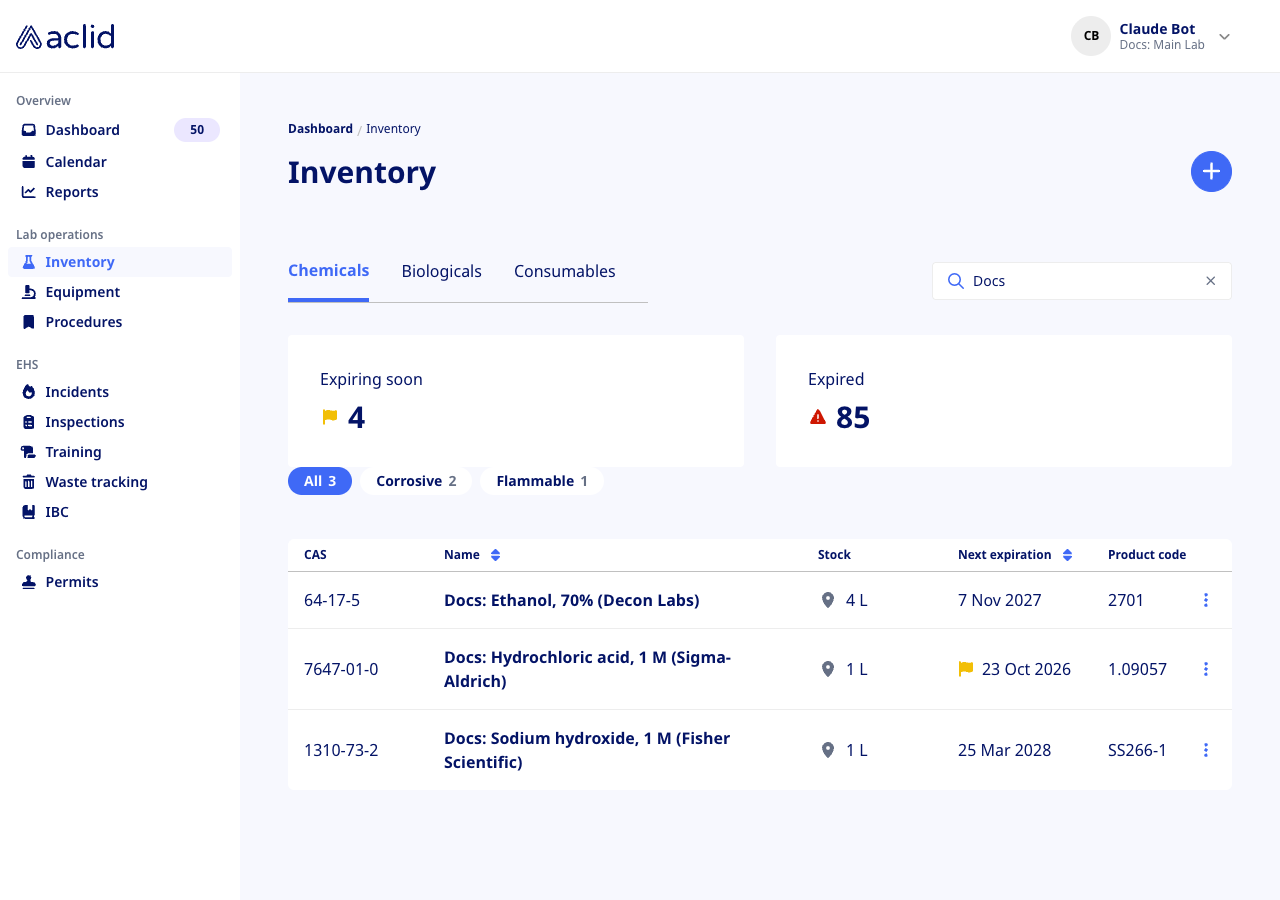The height and width of the screenshot is (900, 1280).
Task: Click the Expired 85 card
Action: coord(1004,401)
